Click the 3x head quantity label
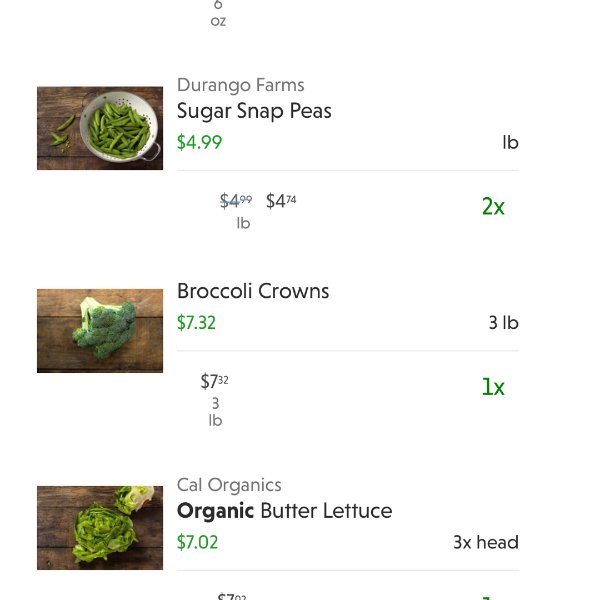This screenshot has width=600, height=600. 486,542
